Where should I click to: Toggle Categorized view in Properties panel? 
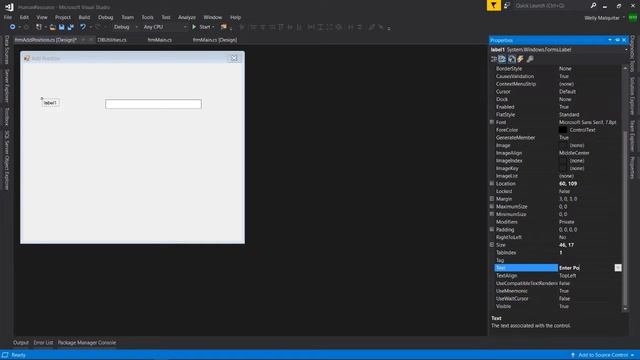tap(493, 59)
